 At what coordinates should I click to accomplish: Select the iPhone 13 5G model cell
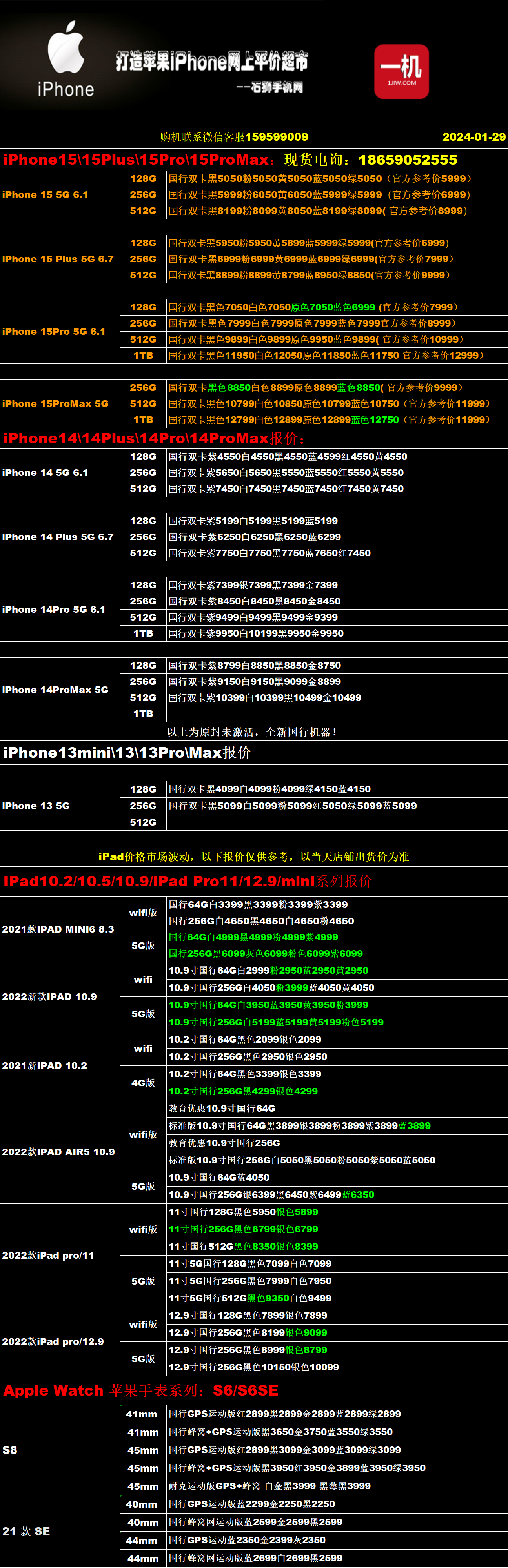coord(60,806)
